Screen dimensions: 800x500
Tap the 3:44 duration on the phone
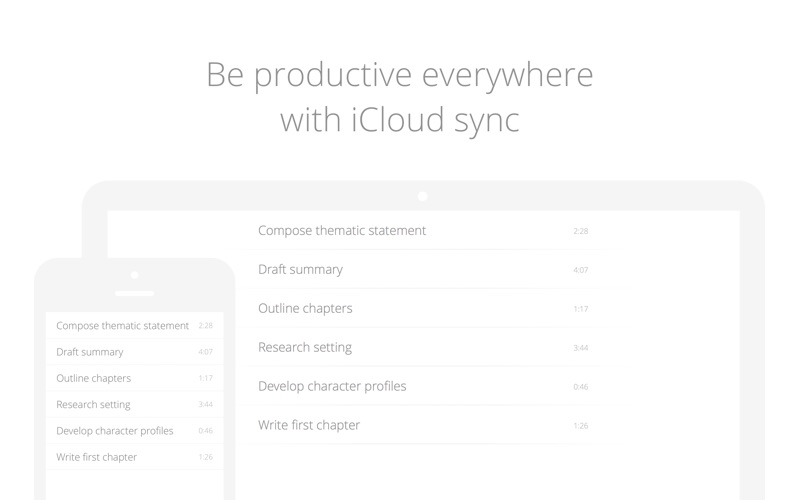pos(206,405)
